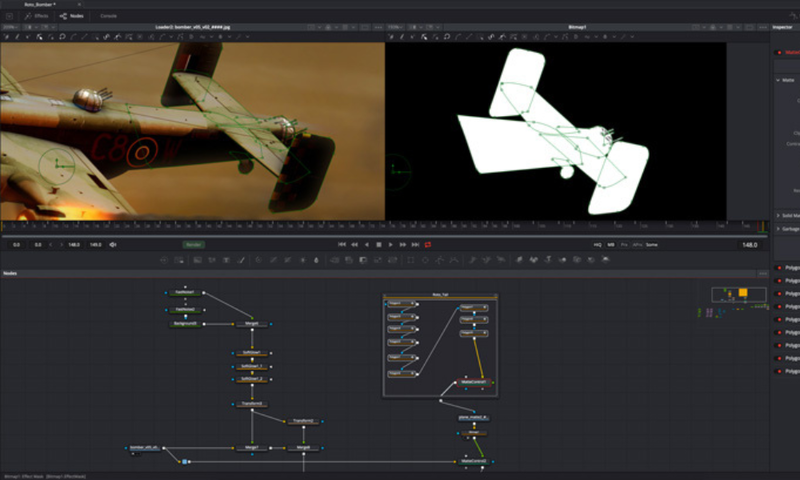Add a Brightness Contrast tool from the toolbar
800x480 pixels.
(302, 260)
